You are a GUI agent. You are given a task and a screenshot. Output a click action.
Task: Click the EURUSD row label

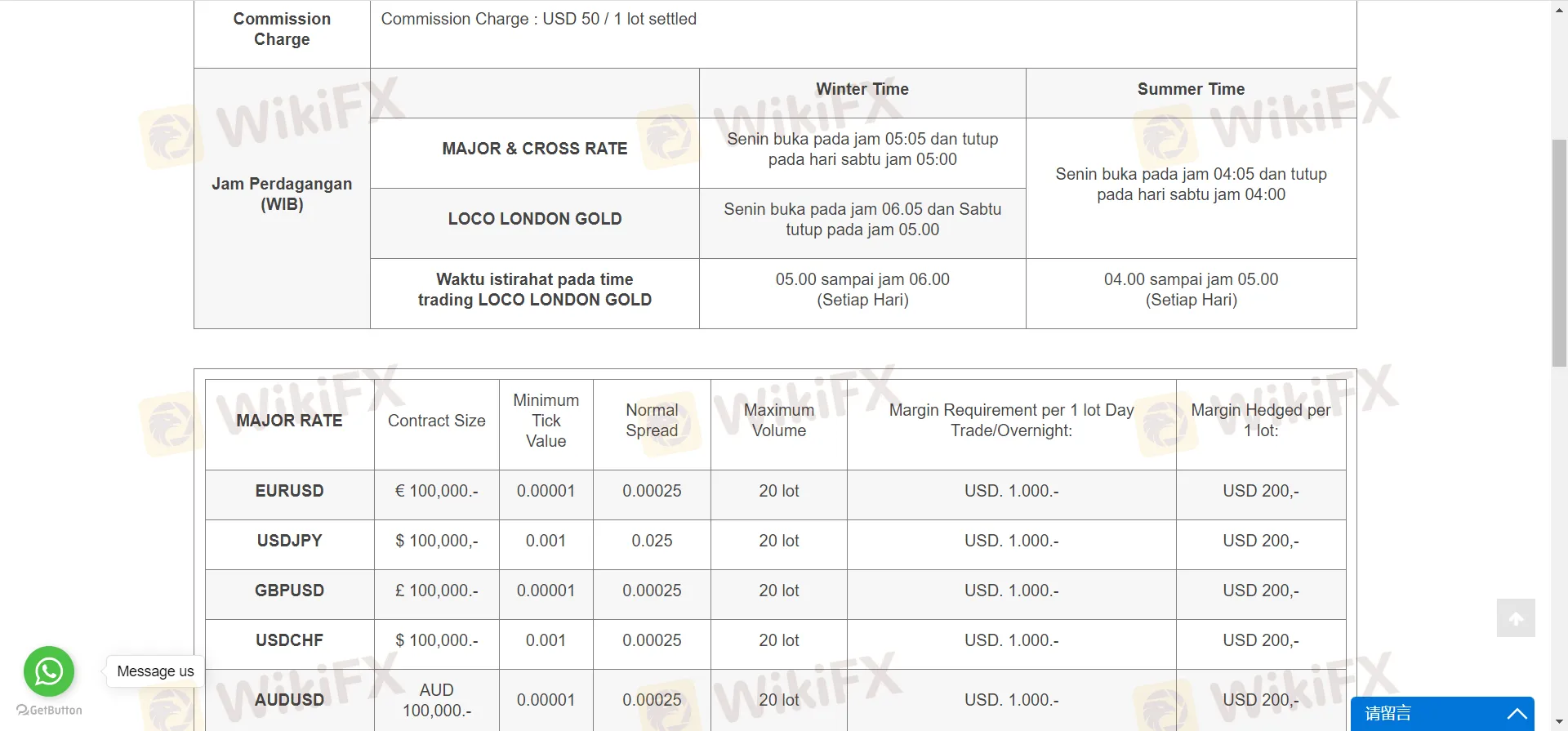[289, 491]
